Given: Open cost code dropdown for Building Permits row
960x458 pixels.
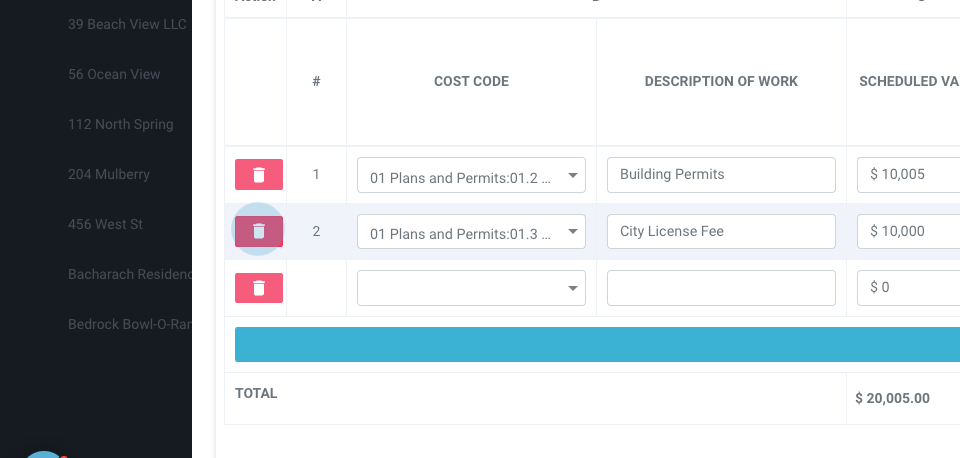Looking at the screenshot, I should point(471,175).
